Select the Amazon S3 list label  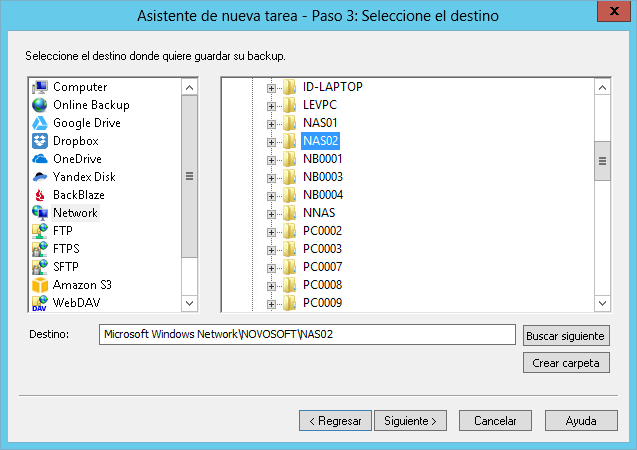[82, 285]
